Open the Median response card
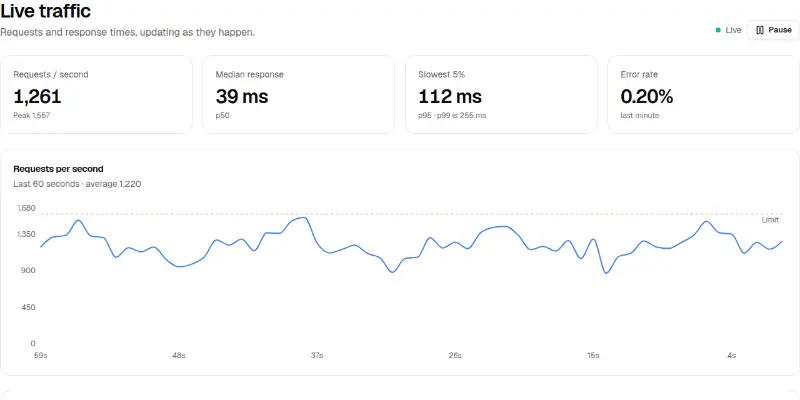Screen dimensions: 800x400 point(298,94)
